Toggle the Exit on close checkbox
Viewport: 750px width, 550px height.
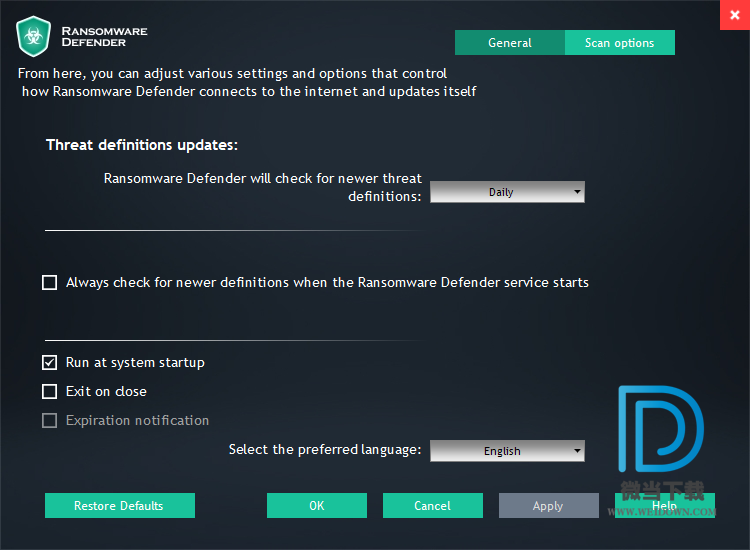coord(49,391)
